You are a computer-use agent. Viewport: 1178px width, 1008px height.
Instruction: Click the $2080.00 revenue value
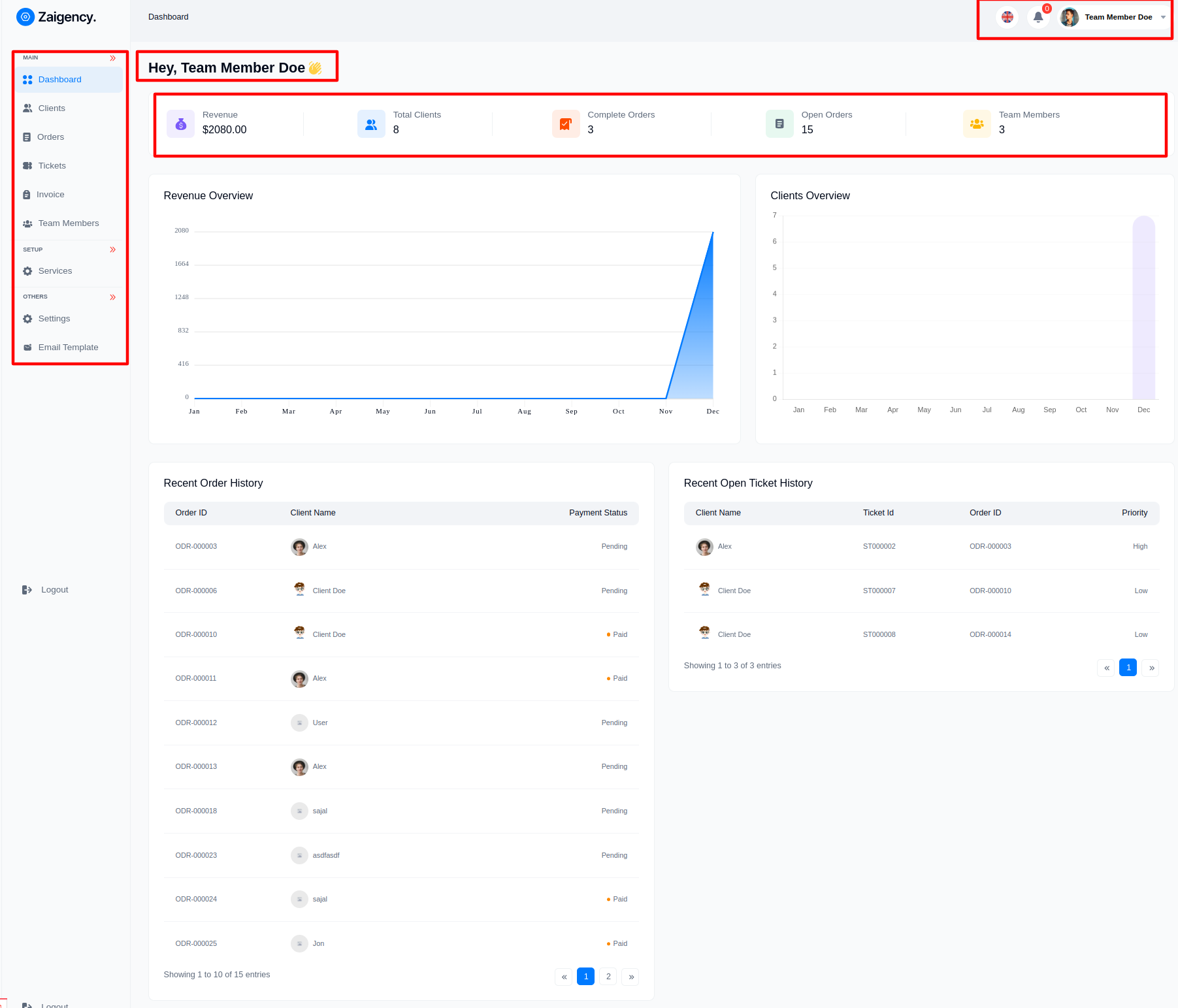coord(224,130)
